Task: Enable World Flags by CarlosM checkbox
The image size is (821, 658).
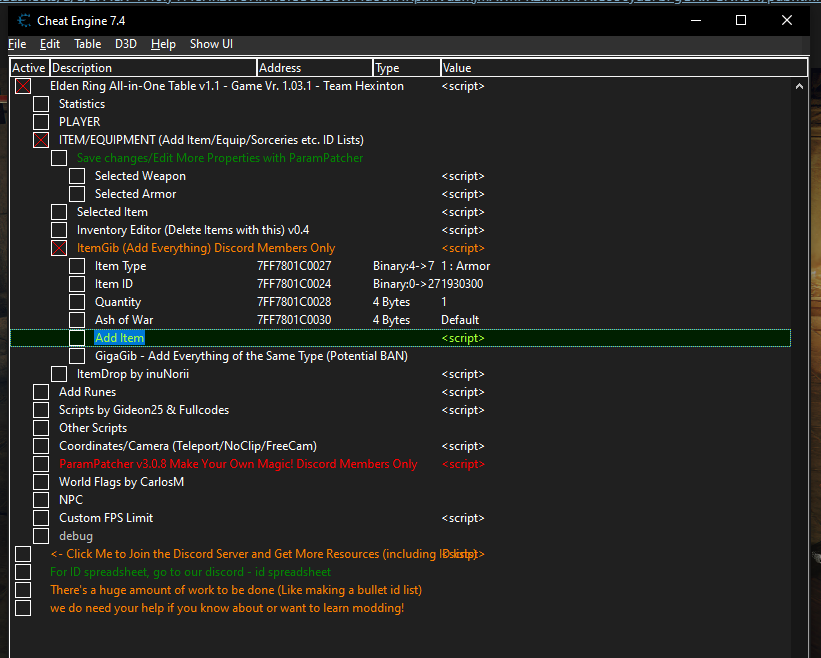Action: point(41,482)
